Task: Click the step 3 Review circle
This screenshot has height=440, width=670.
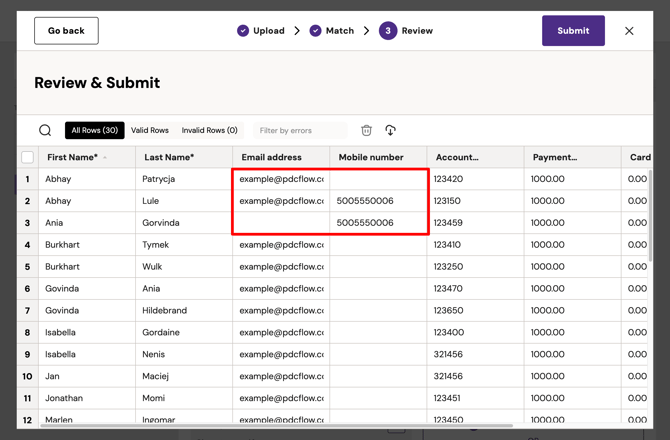Action: click(x=388, y=31)
